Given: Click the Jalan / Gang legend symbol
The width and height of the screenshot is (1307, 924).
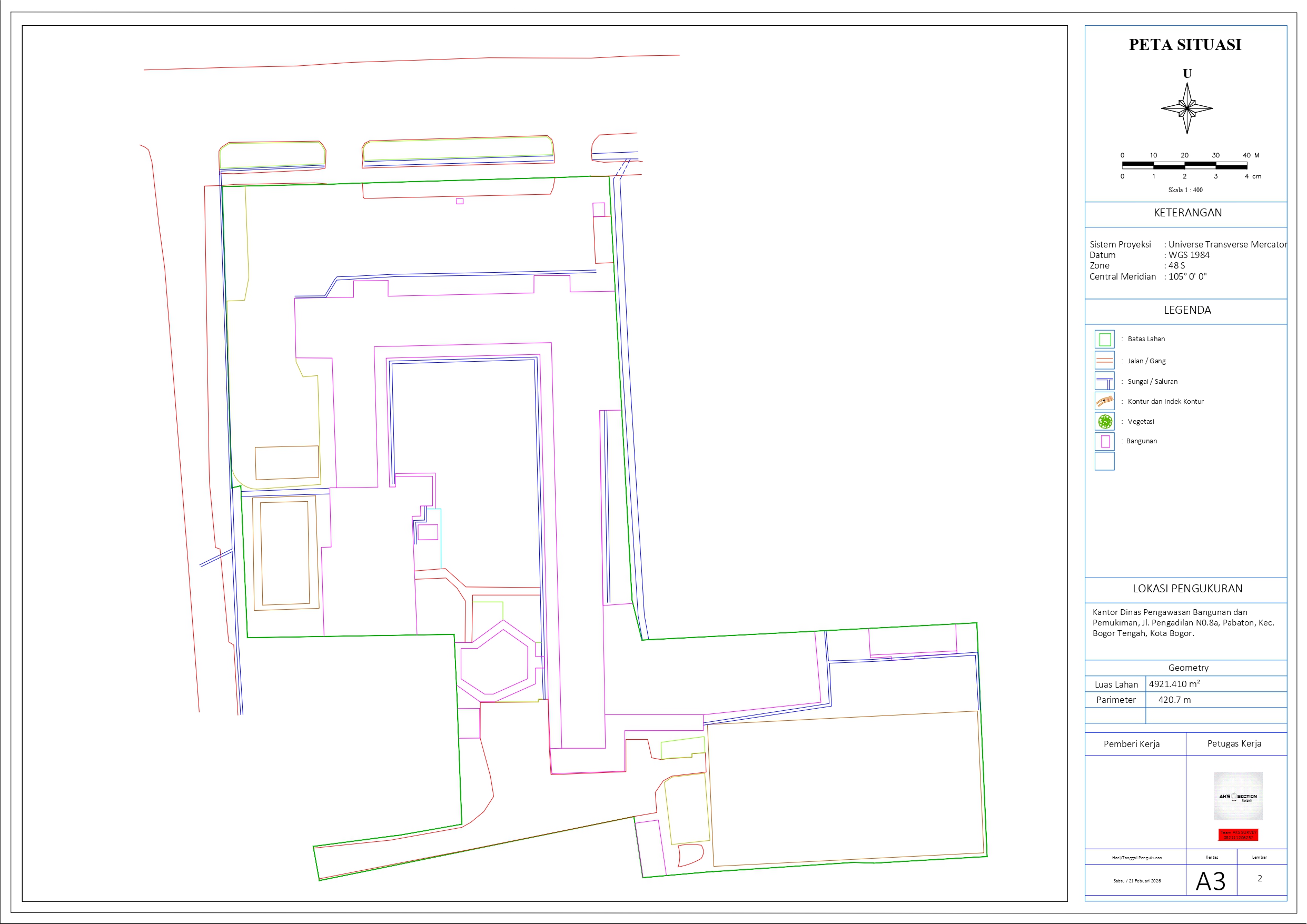Looking at the screenshot, I should (1104, 360).
